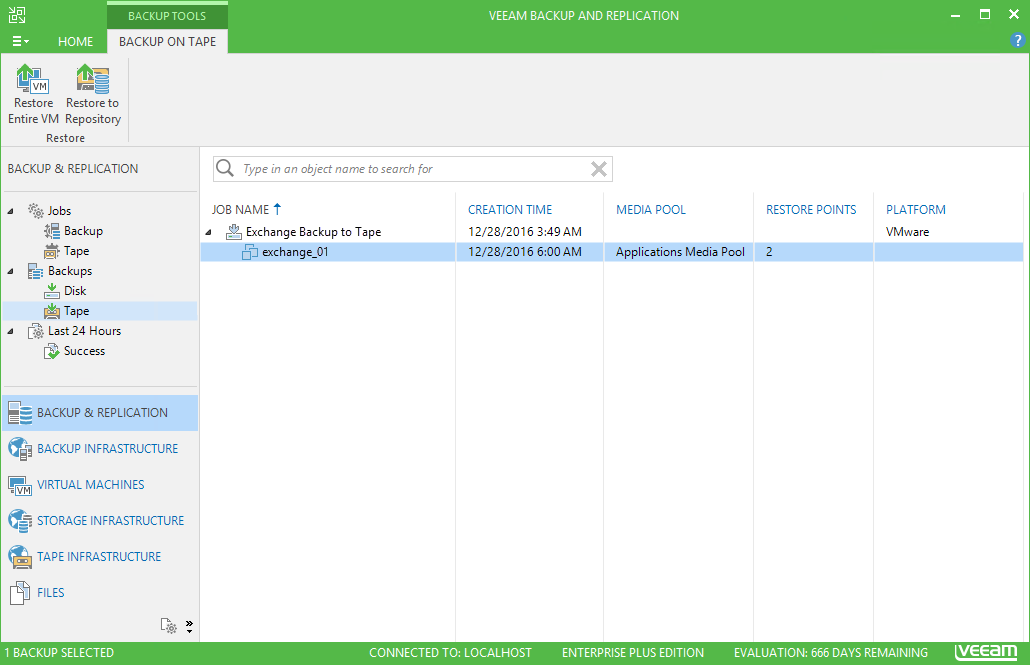Click the Disk backups icon
The image size is (1030, 665).
52,291
